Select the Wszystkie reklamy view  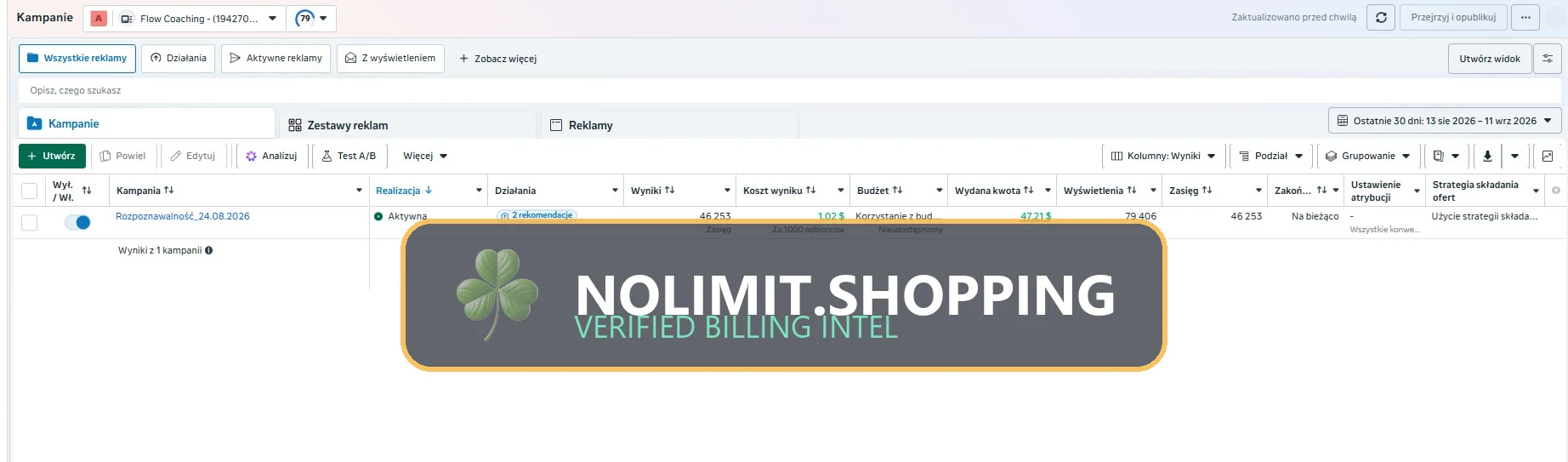click(77, 59)
